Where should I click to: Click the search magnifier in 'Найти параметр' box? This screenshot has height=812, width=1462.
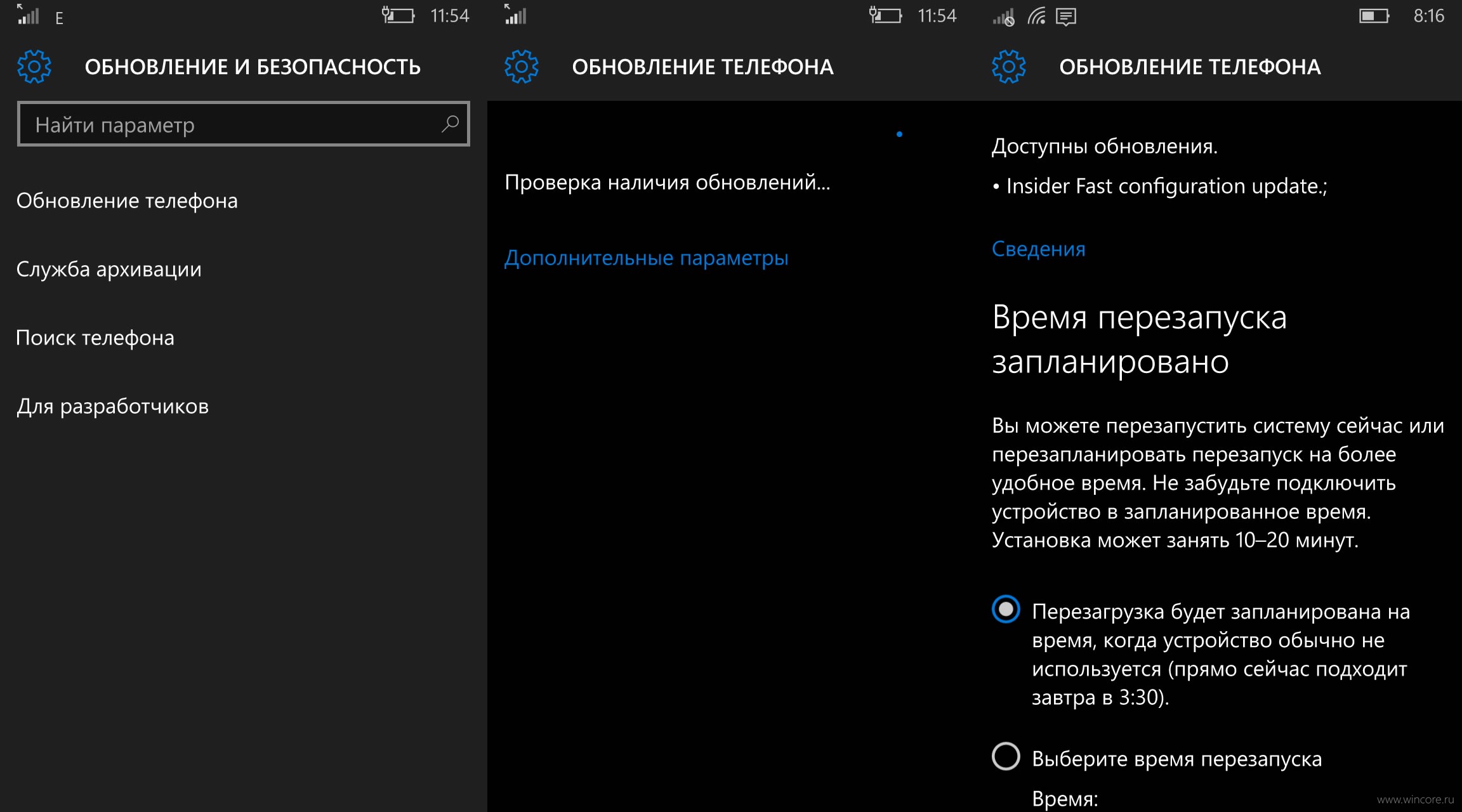(450, 124)
